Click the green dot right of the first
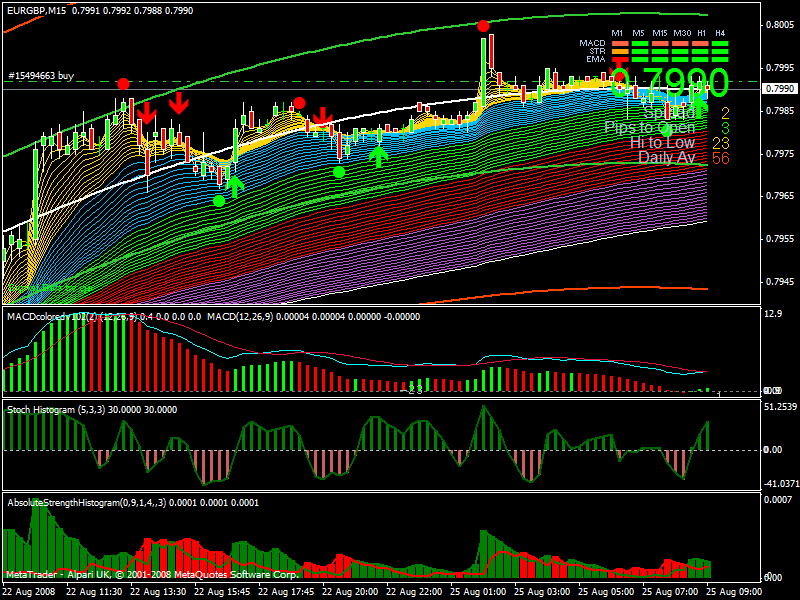The width and height of the screenshot is (800, 600). tap(339, 172)
